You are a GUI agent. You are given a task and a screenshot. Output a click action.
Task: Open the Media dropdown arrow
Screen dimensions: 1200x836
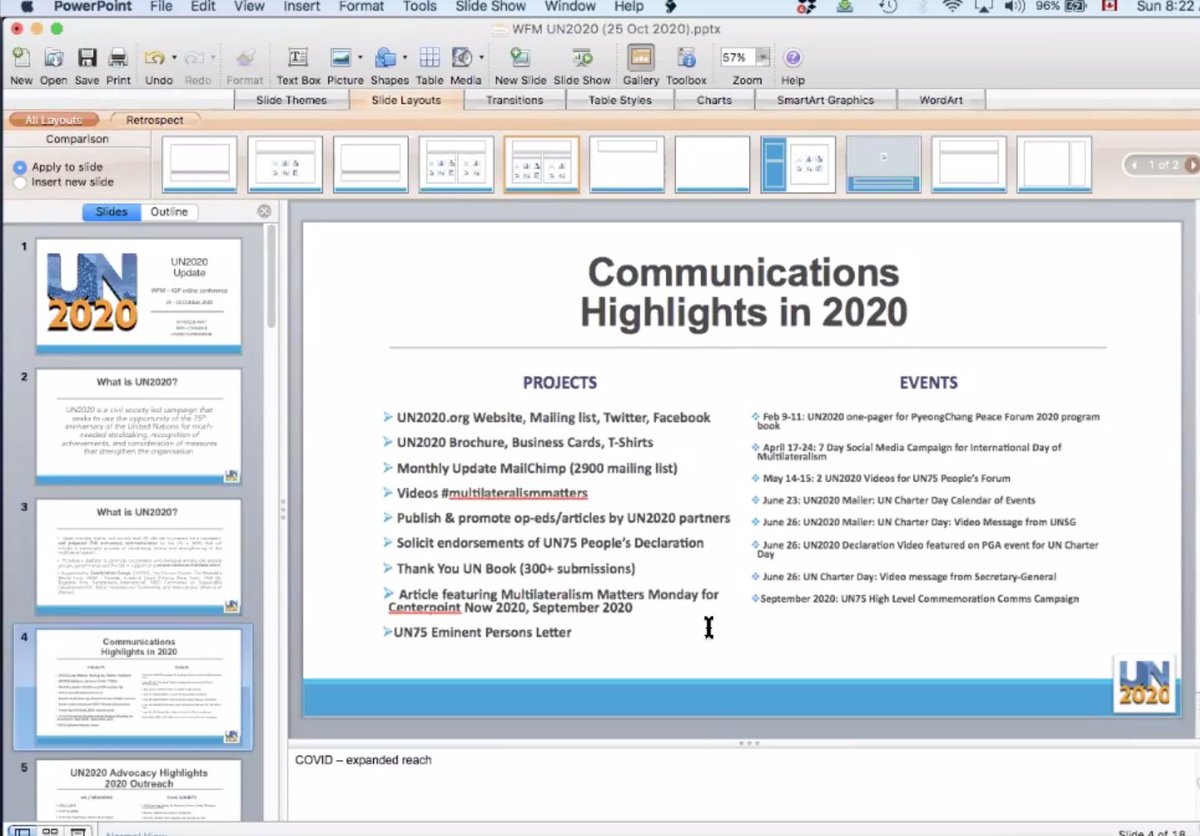(481, 58)
